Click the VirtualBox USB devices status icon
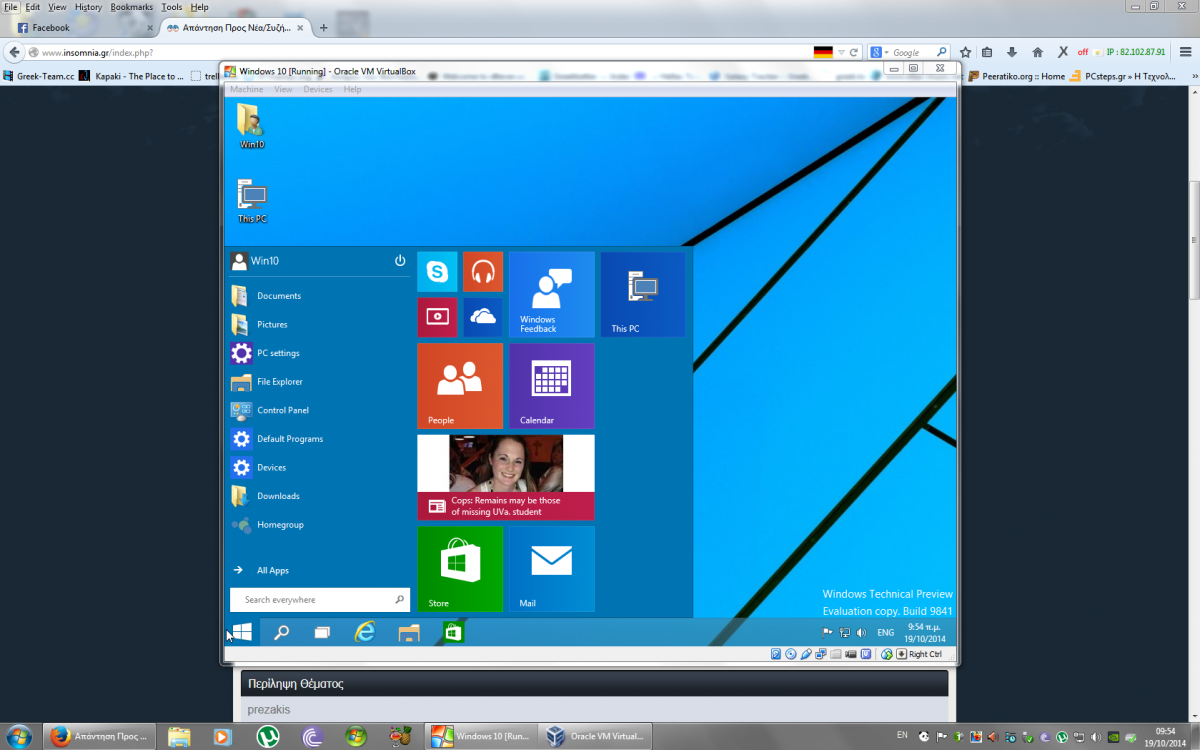The image size is (1200, 750). pyautogui.click(x=806, y=655)
